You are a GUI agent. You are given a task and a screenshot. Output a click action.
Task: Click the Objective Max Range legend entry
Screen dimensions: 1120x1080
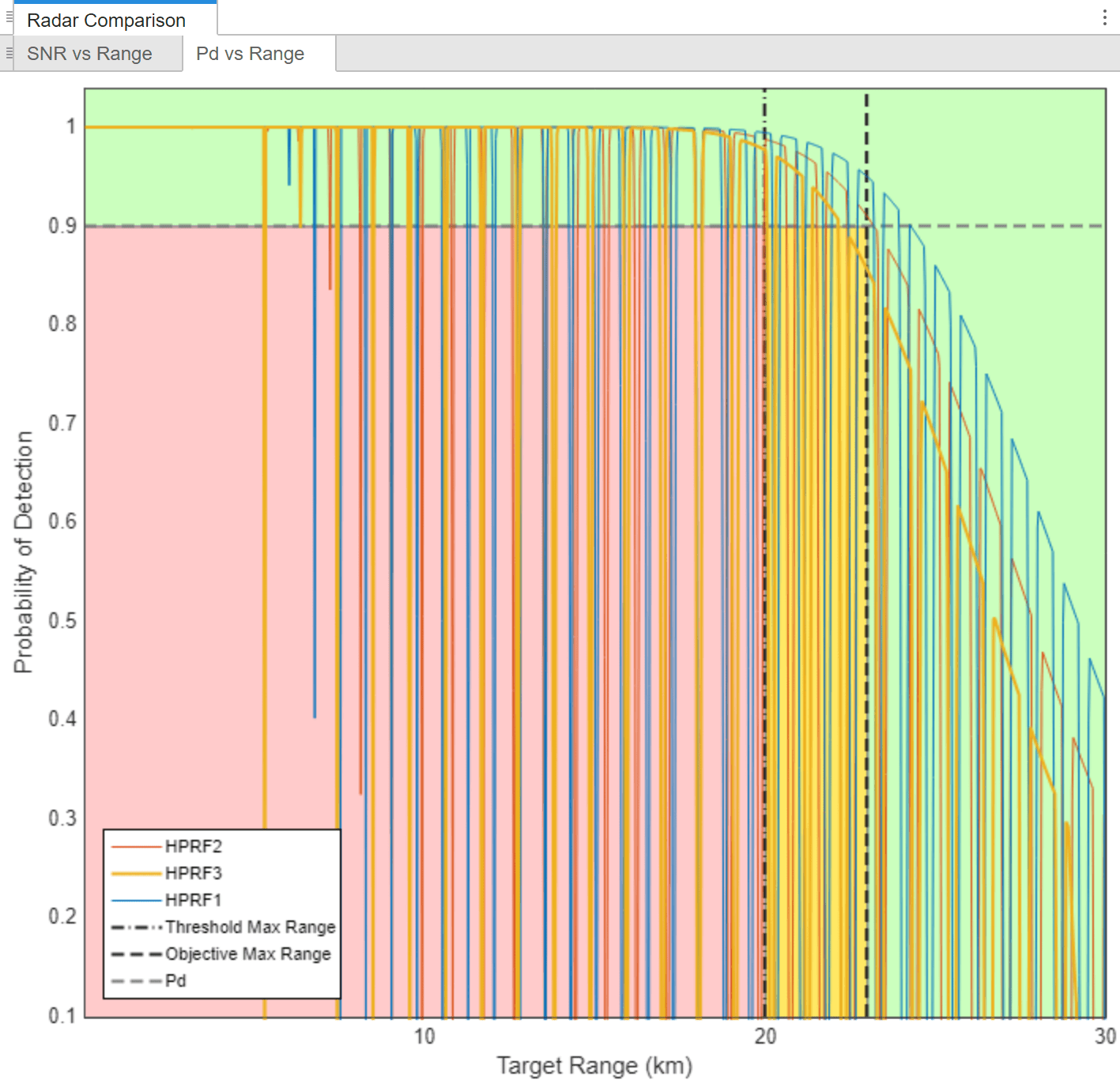(x=247, y=954)
